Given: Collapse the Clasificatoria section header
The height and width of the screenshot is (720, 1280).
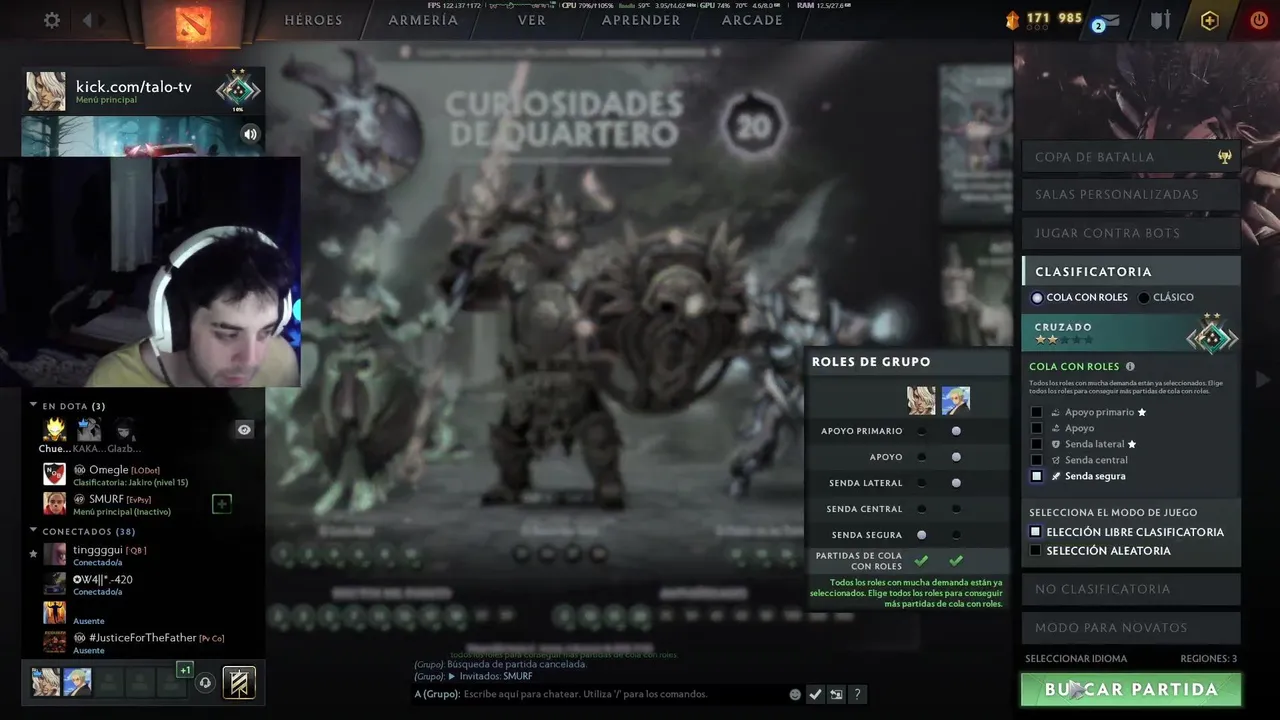Looking at the screenshot, I should tap(1131, 271).
